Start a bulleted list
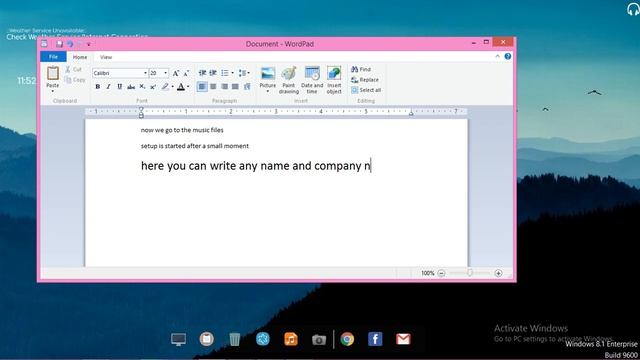Image resolution: width=640 pixels, height=360 pixels. (x=224, y=73)
